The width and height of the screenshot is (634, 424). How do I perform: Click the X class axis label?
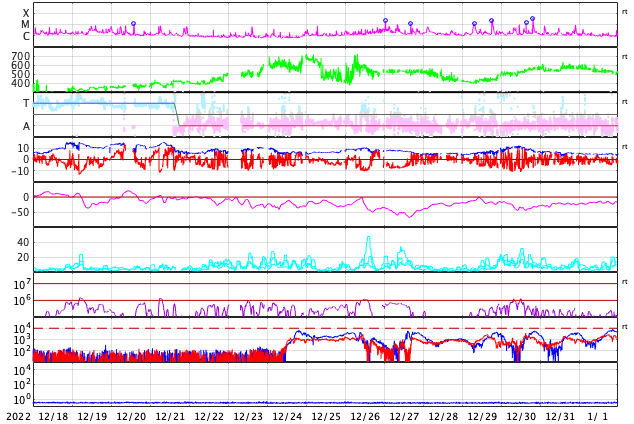tap(26, 13)
